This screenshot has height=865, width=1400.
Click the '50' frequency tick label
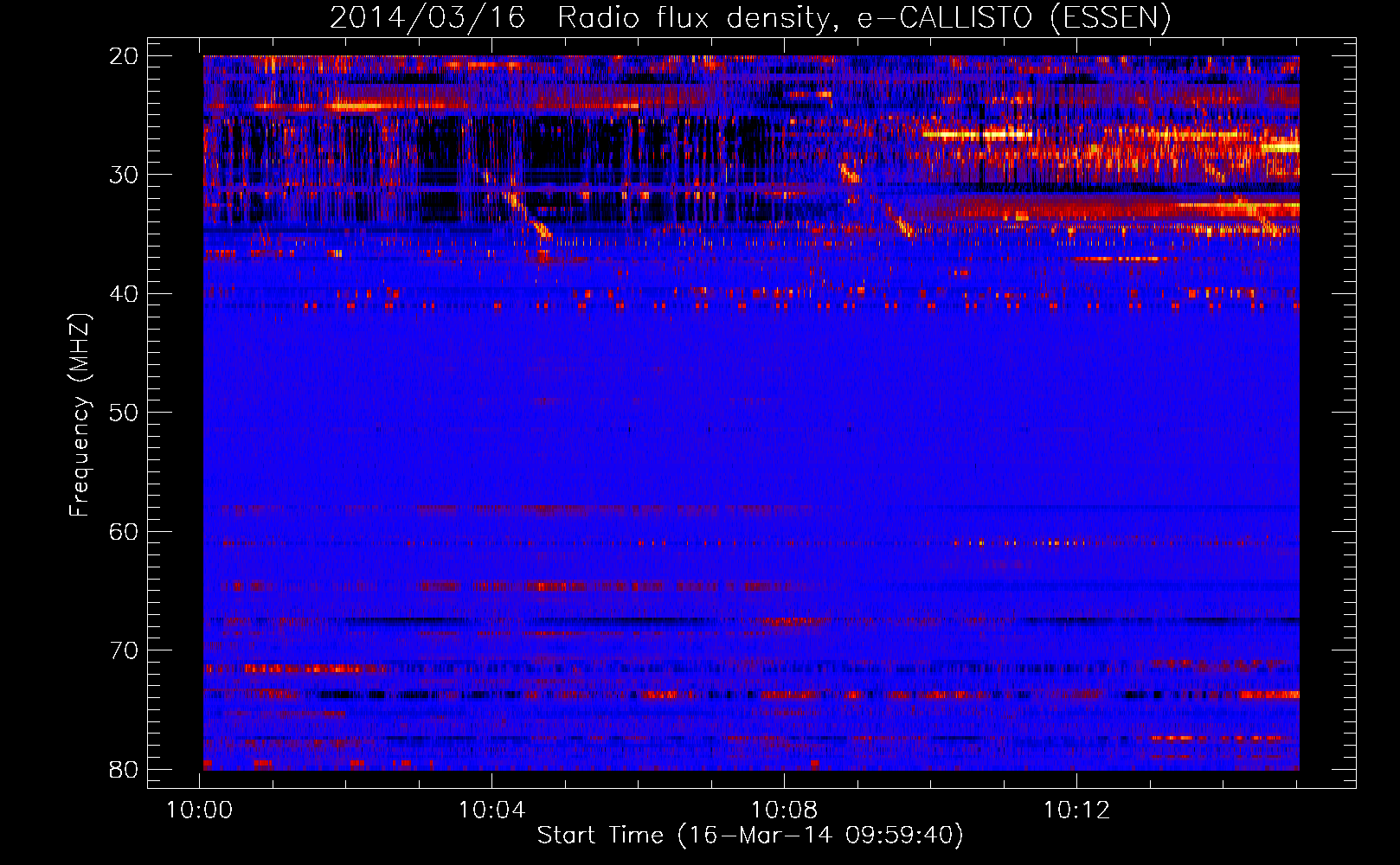[124, 413]
